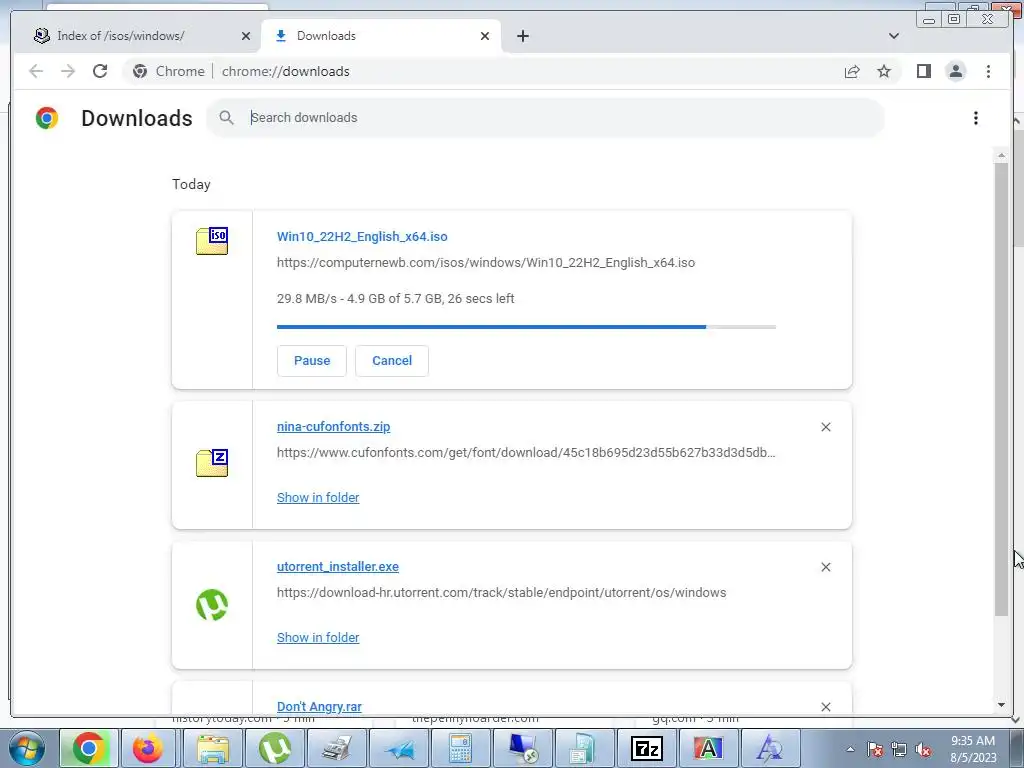Bookmark this page with the star
The height and width of the screenshot is (768, 1024).
point(884,71)
